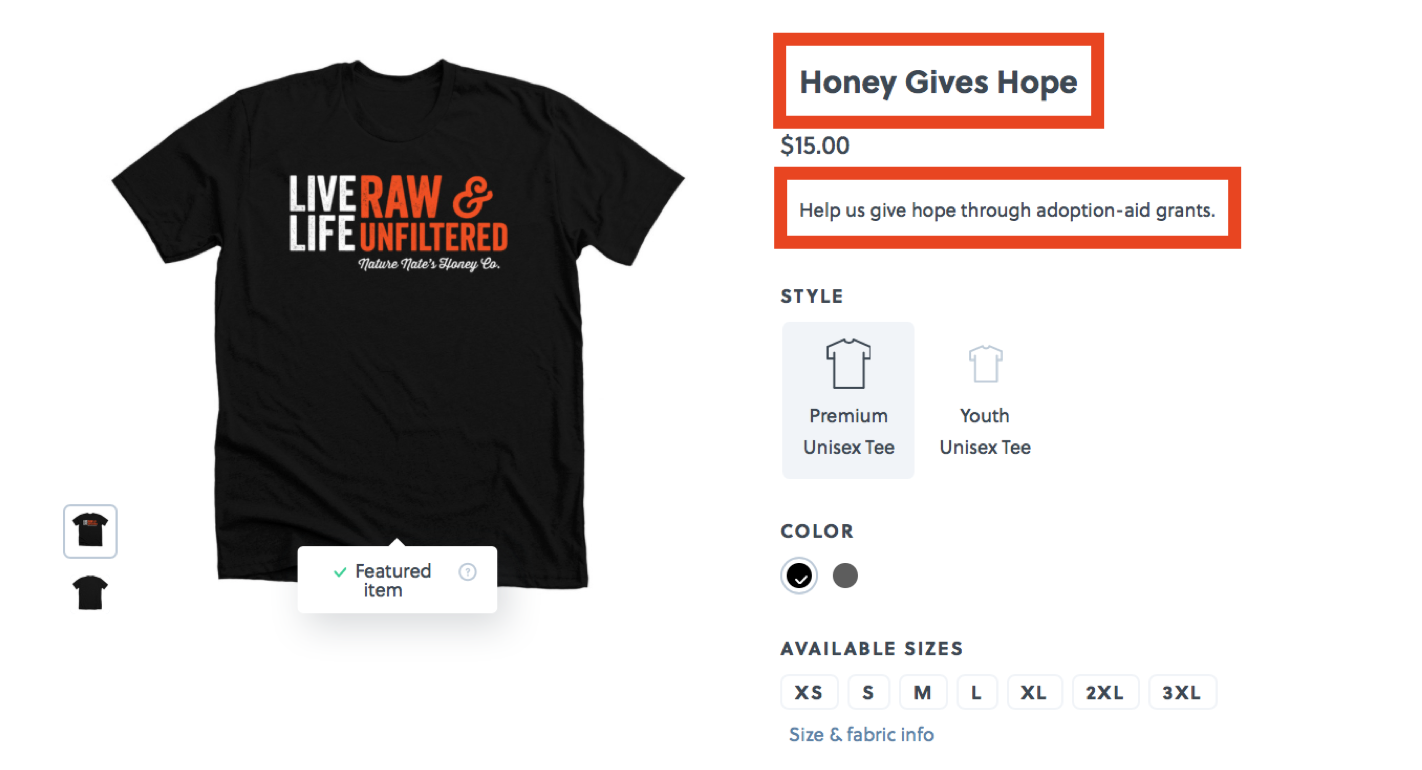Click the gray tee outline above Youth
Viewport: 1422px width, 770px height.
pyautogui.click(x=984, y=363)
